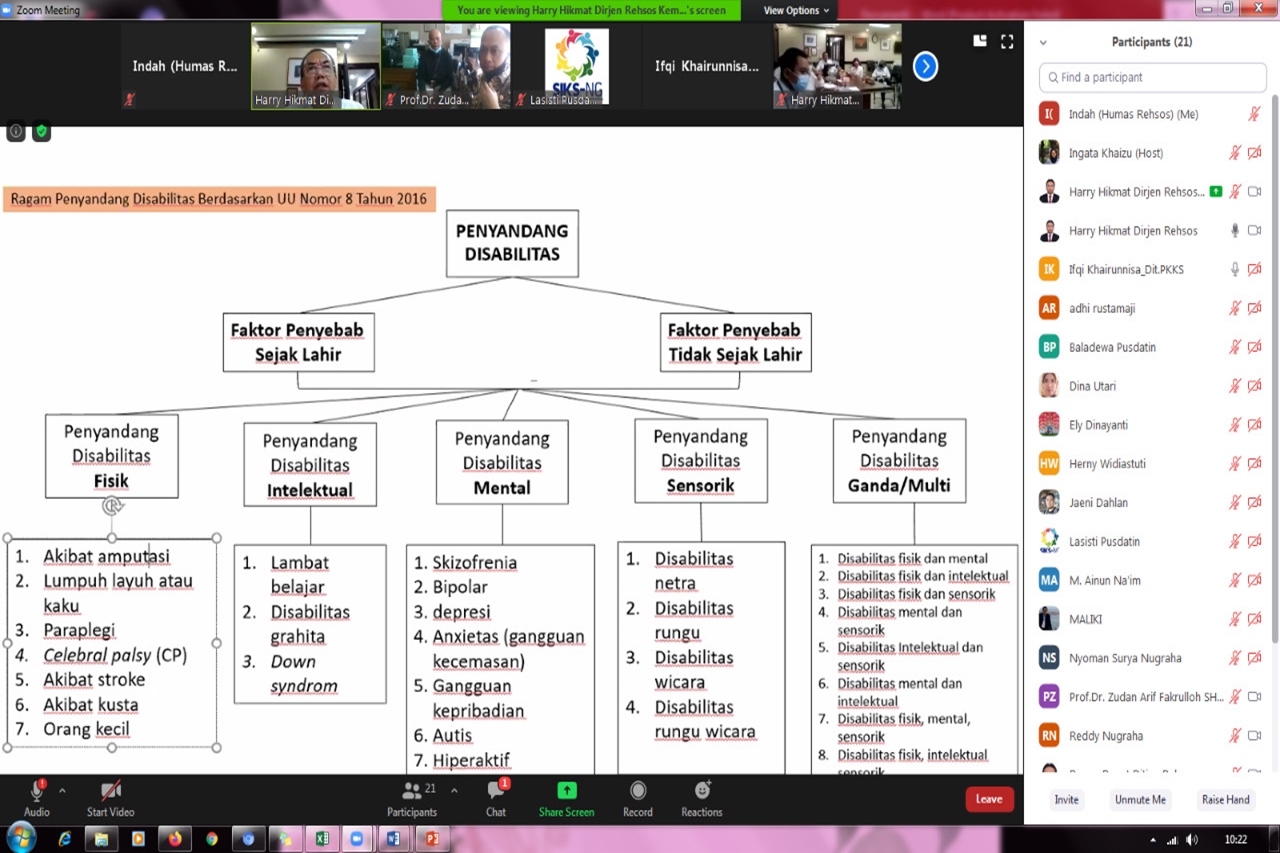Click Faktor Penyebab Tidak Sejak Lahir box
The width and height of the screenshot is (1280, 853).
[x=735, y=342]
